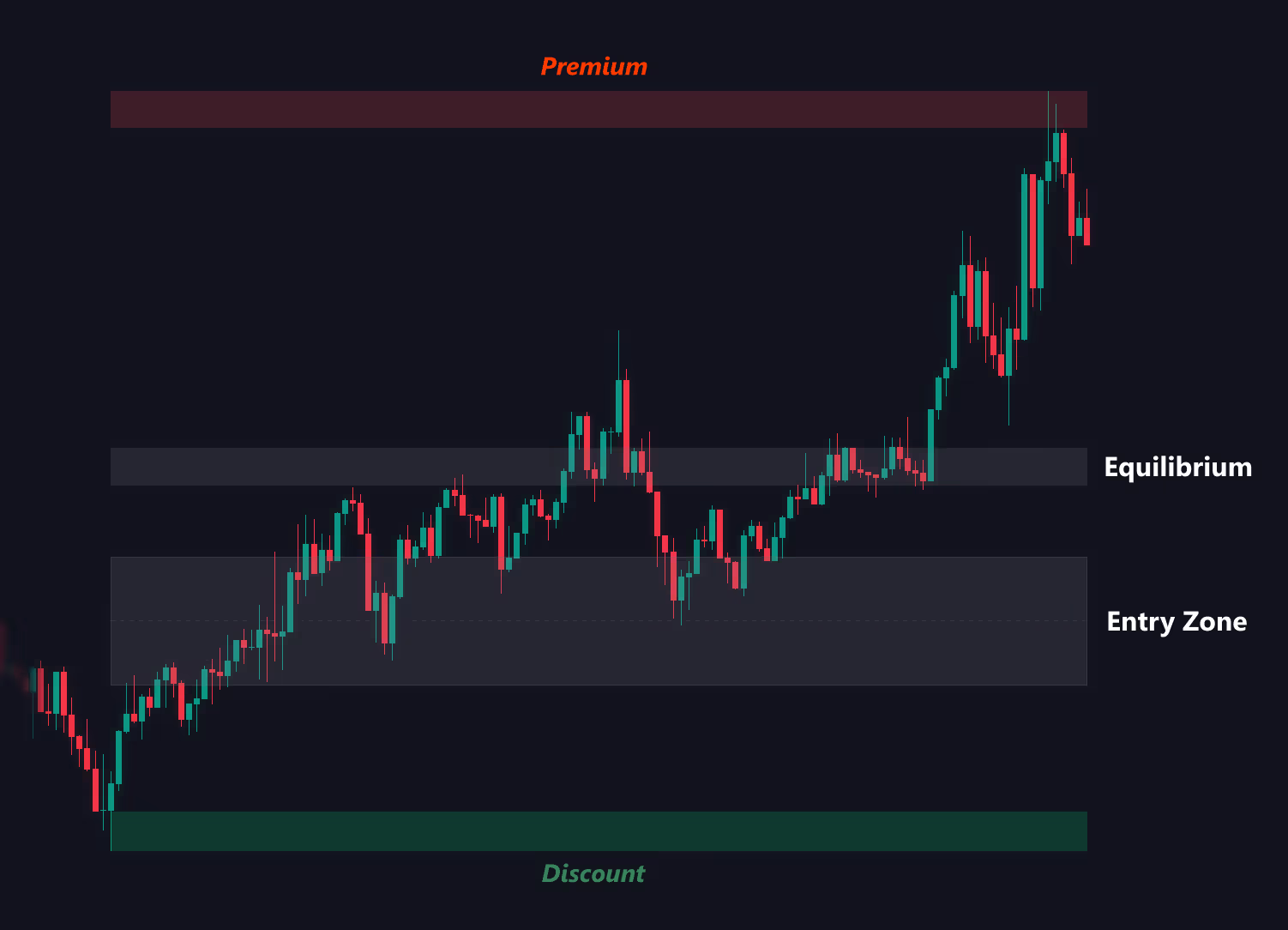Image resolution: width=1288 pixels, height=930 pixels.
Task: Click the lowest red candle above Discount zone
Action: (x=96, y=789)
